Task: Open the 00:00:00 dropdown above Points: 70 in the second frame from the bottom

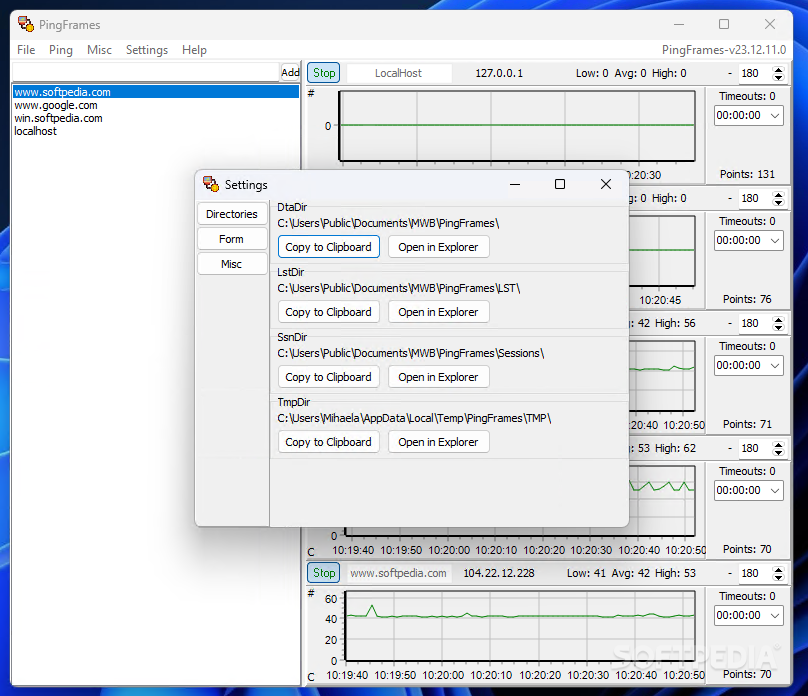Action: click(749, 490)
